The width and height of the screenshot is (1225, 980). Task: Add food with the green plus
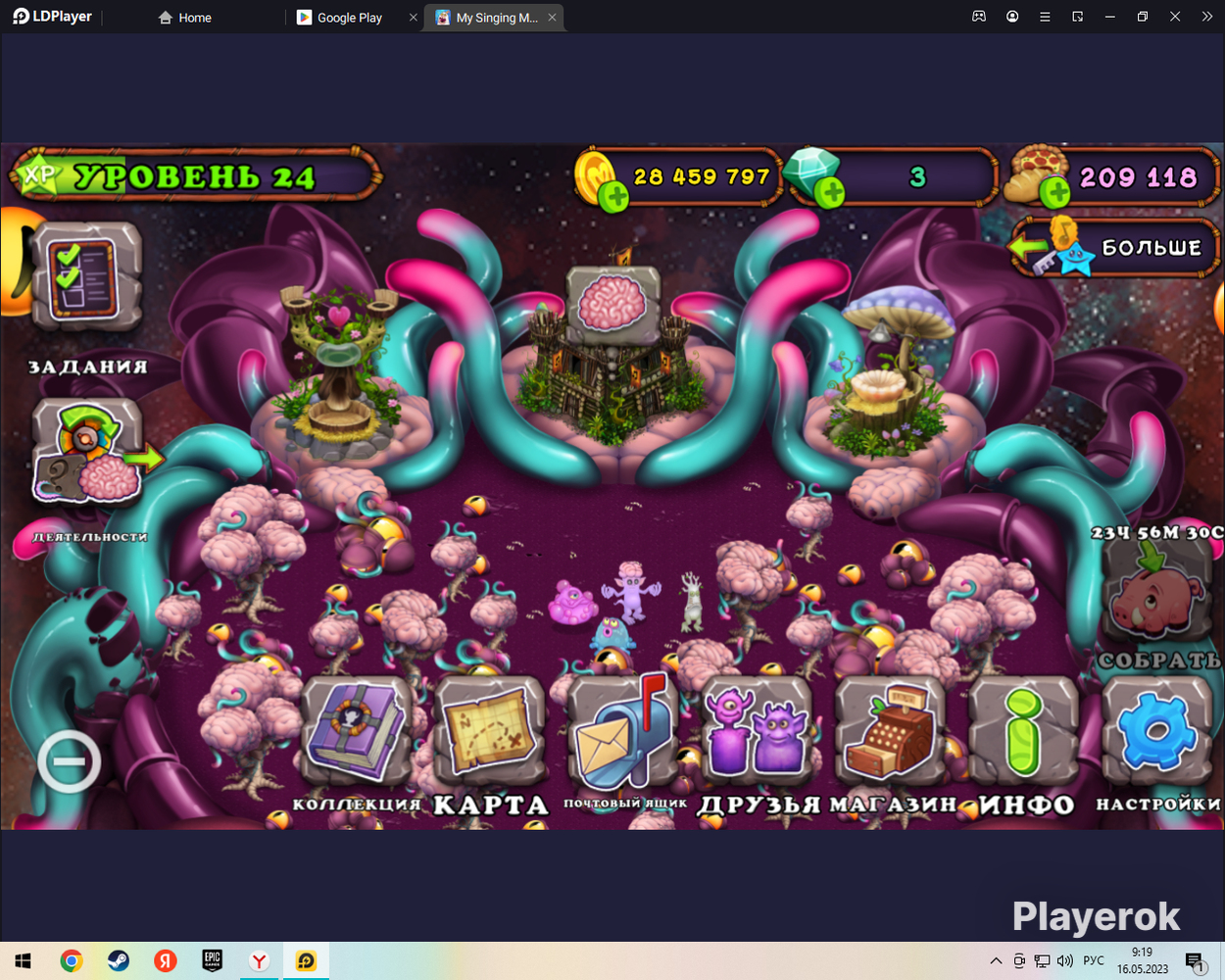click(x=1054, y=193)
